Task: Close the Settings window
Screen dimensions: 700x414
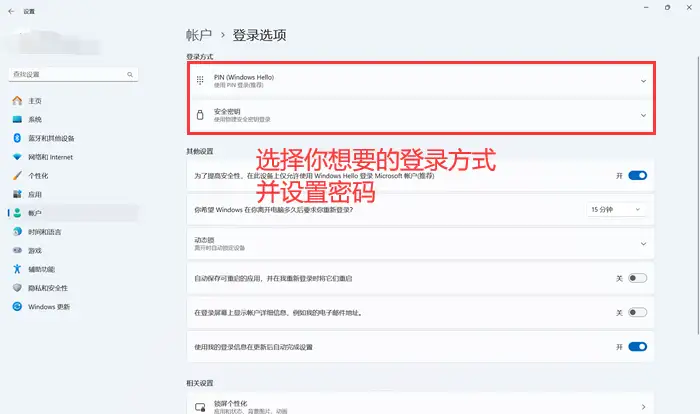Action: [x=689, y=8]
